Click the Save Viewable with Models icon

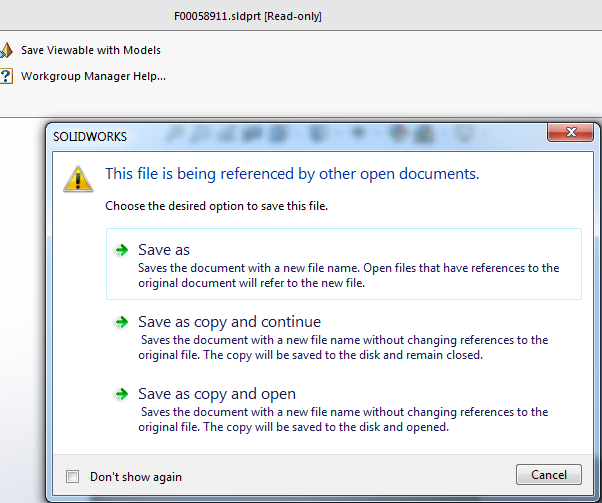(7, 50)
